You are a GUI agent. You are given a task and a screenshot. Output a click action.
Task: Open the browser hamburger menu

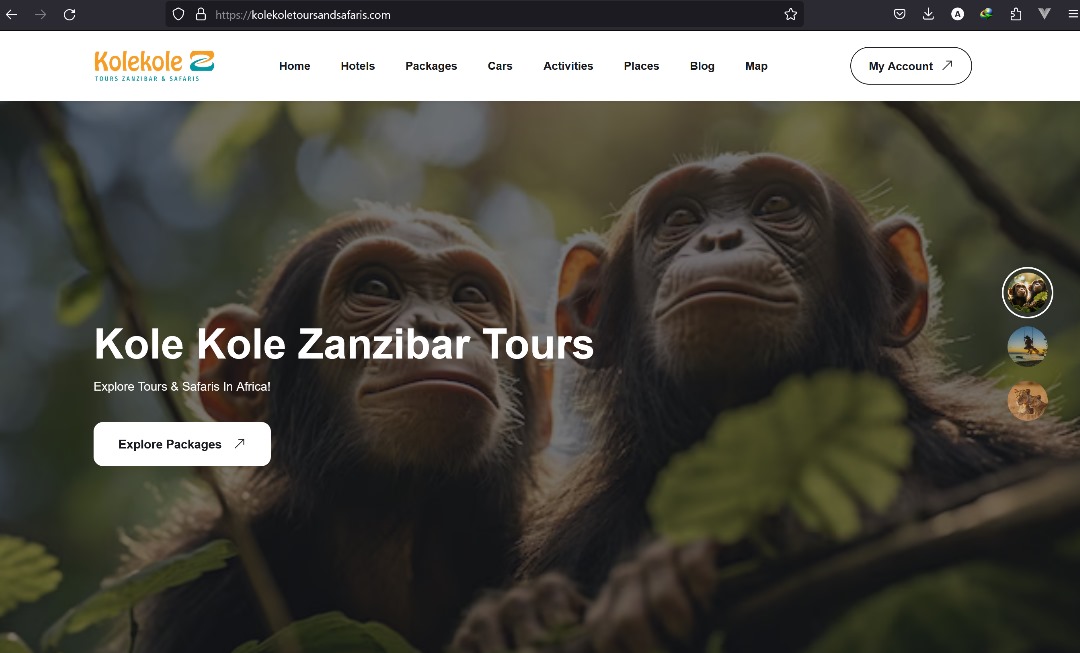click(1073, 14)
